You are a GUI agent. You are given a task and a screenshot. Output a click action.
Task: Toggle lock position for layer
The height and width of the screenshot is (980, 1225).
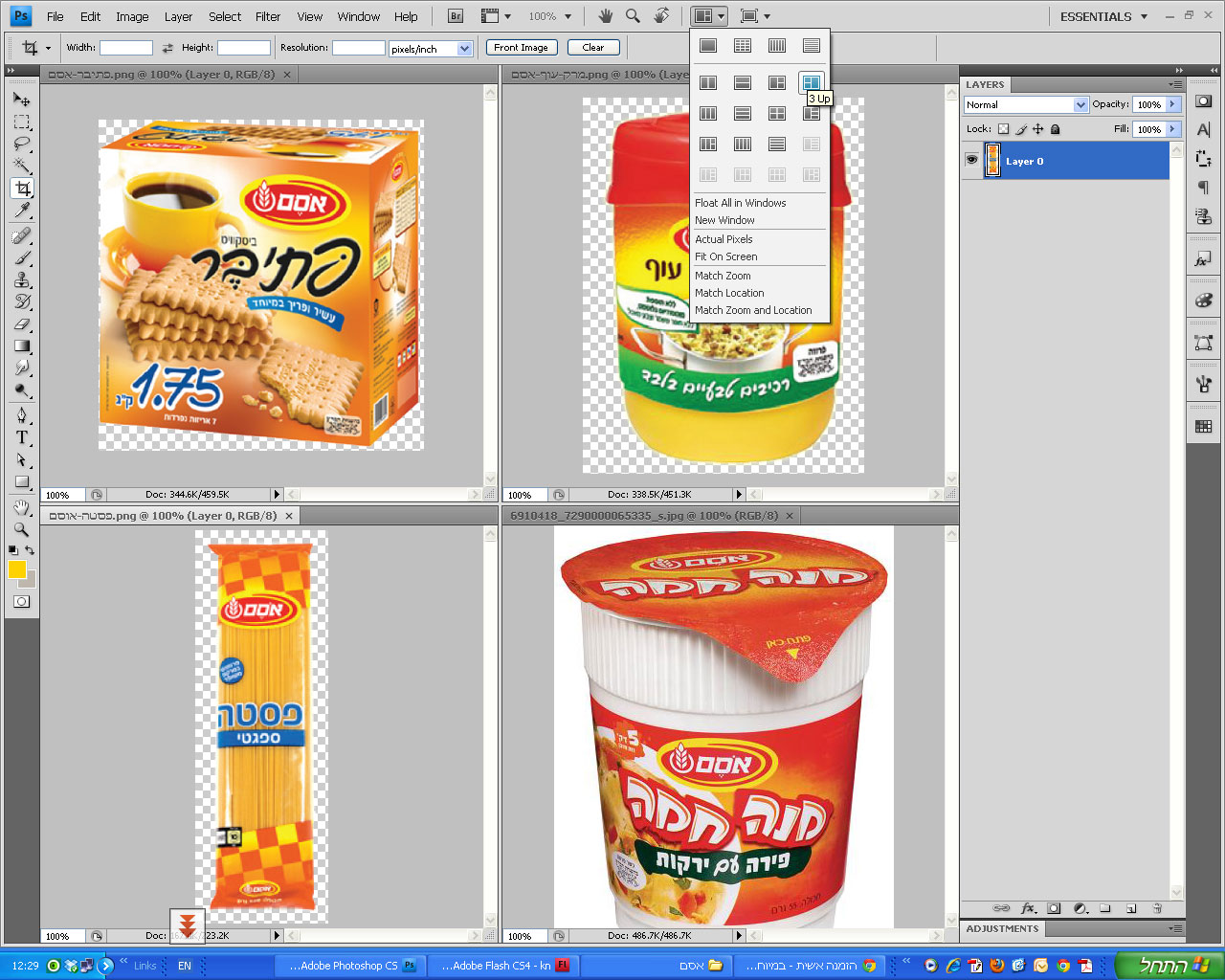pyautogui.click(x=1037, y=129)
